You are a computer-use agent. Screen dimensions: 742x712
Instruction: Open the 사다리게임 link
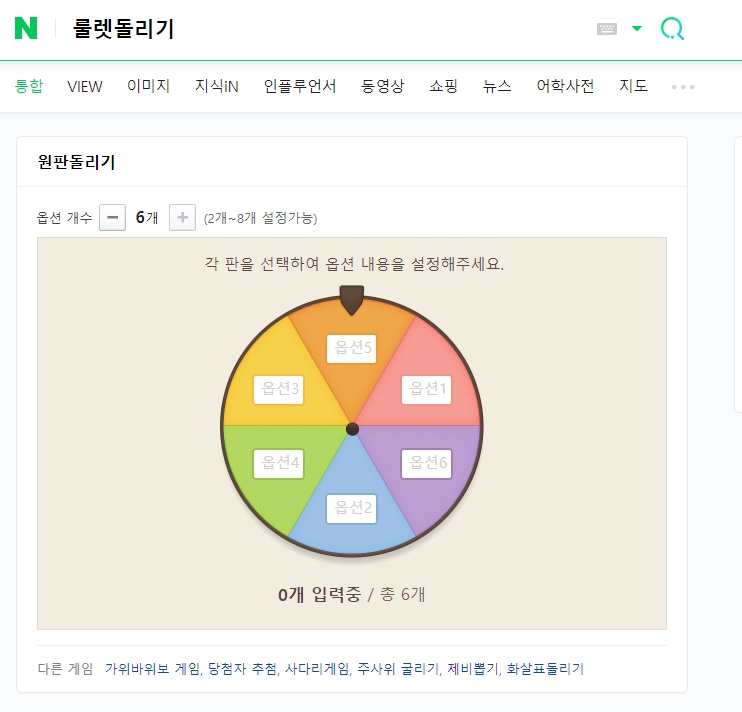(317, 669)
